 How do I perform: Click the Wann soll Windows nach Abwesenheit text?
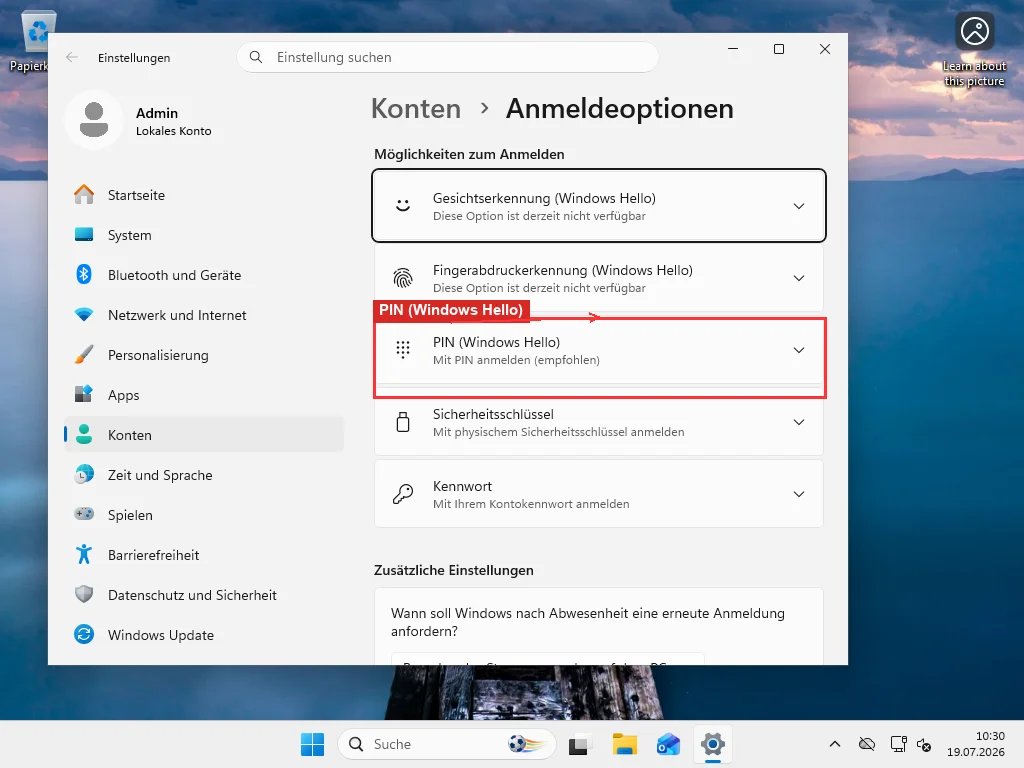coord(588,622)
